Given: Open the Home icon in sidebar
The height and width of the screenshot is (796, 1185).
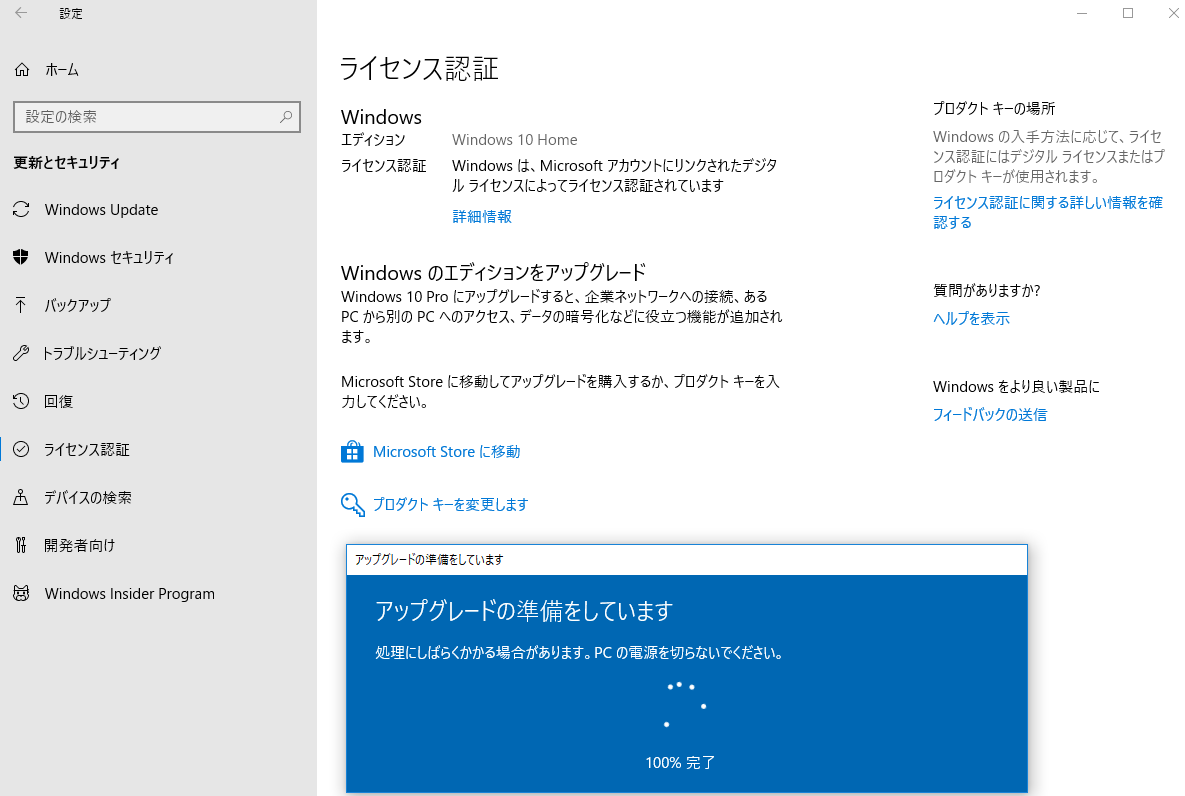Looking at the screenshot, I should [x=22, y=70].
